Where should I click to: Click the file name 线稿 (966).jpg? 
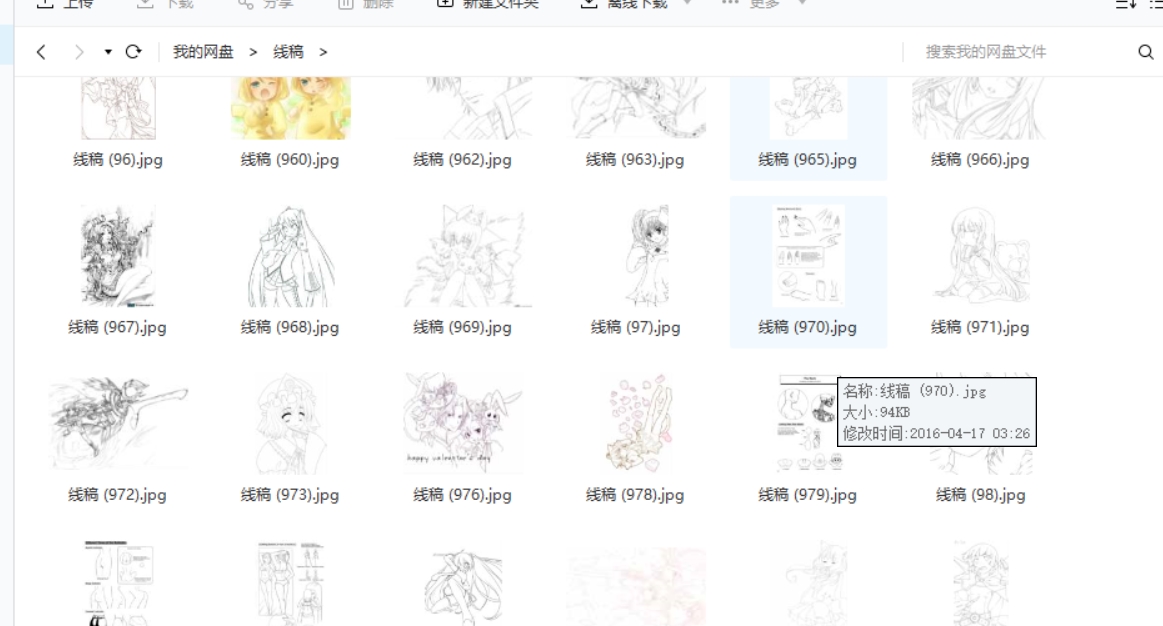point(980,159)
